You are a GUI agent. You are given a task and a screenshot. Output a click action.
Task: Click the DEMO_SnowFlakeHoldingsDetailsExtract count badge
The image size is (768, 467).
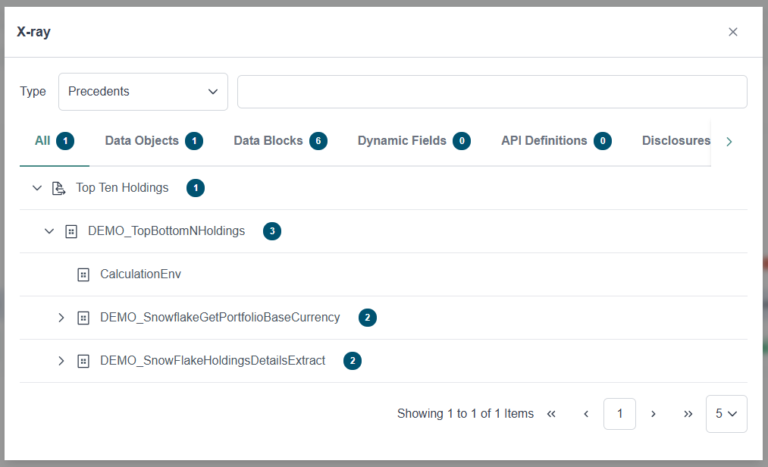352,361
